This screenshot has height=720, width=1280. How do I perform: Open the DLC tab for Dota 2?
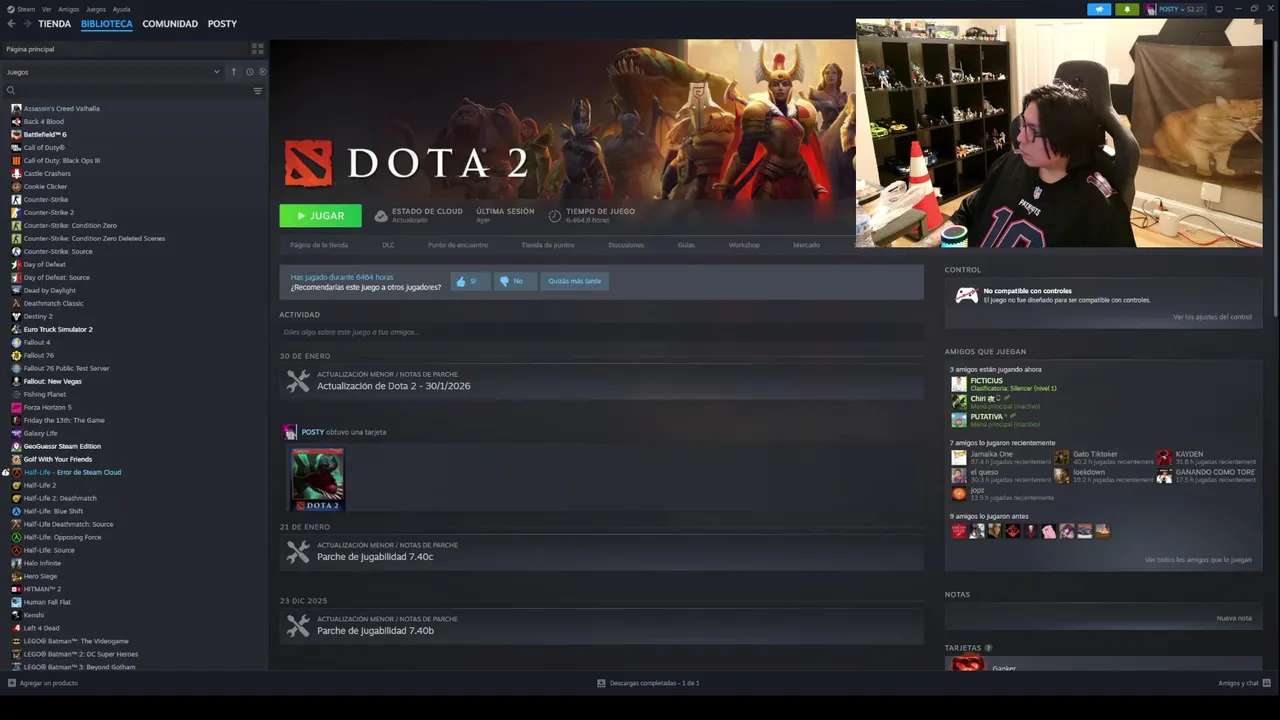tap(388, 245)
